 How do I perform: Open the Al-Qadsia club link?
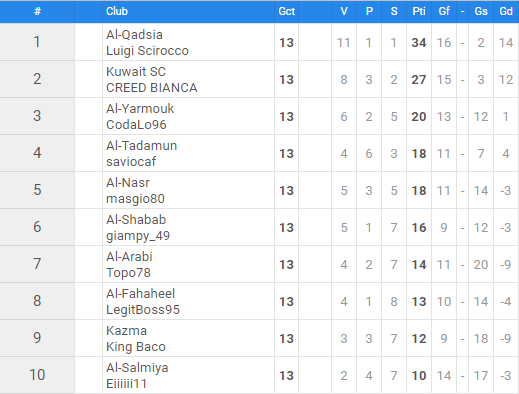pyautogui.click(x=134, y=34)
